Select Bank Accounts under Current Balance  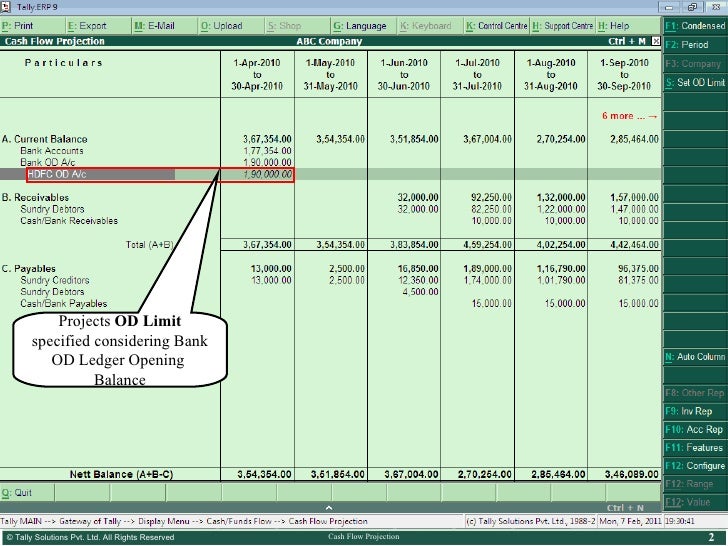pos(52,151)
